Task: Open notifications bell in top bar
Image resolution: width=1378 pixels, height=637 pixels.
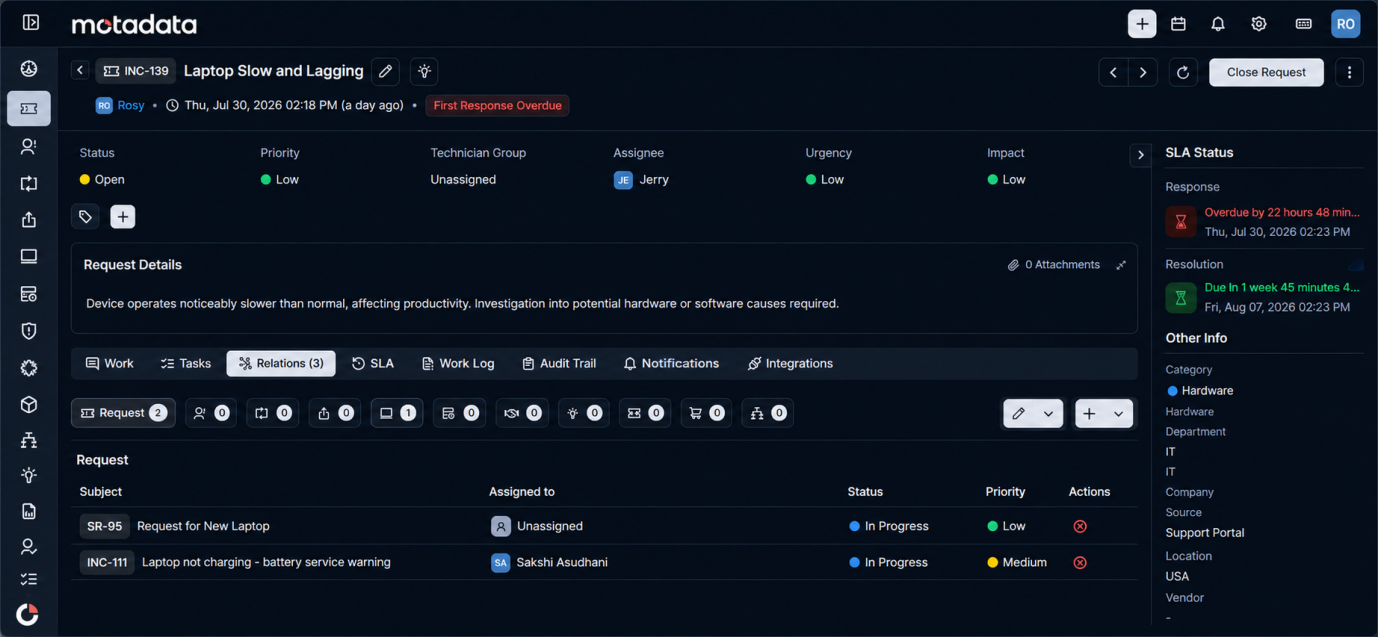Action: (x=1218, y=24)
